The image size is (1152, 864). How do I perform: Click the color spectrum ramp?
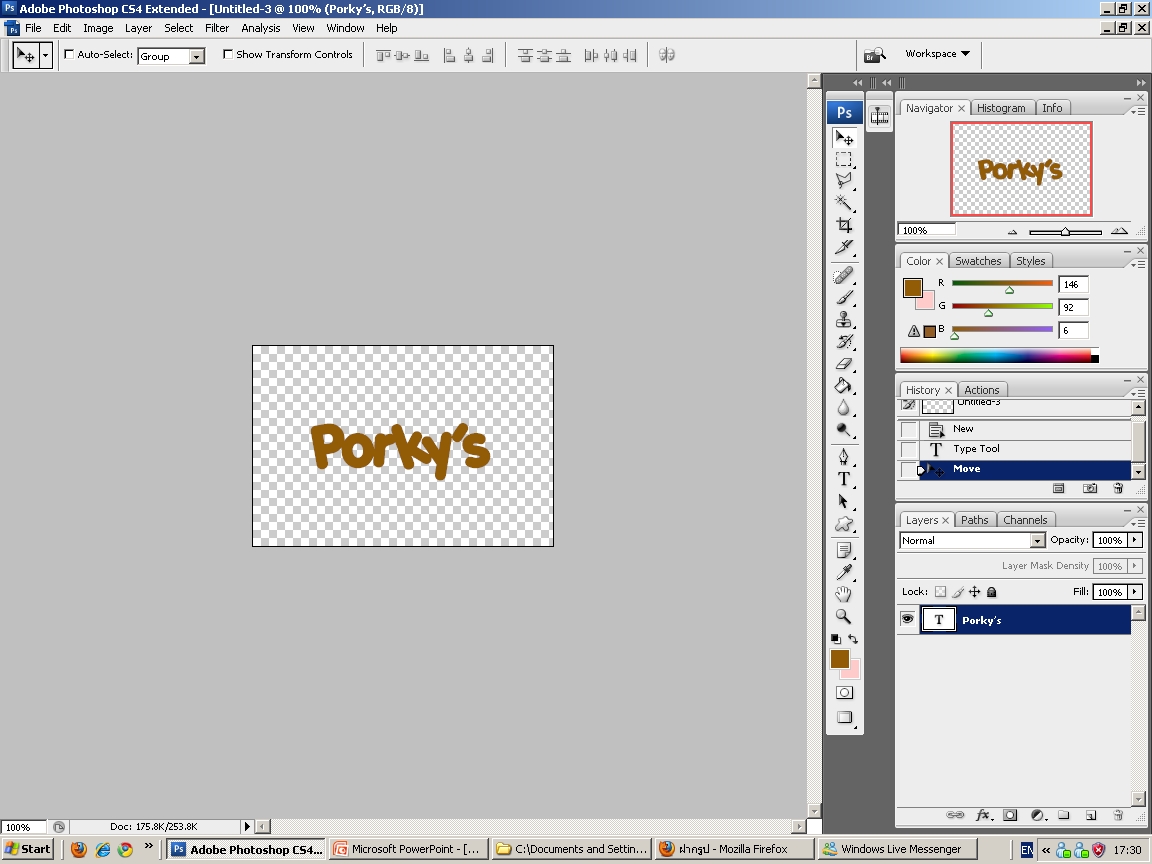pyautogui.click(x=999, y=356)
